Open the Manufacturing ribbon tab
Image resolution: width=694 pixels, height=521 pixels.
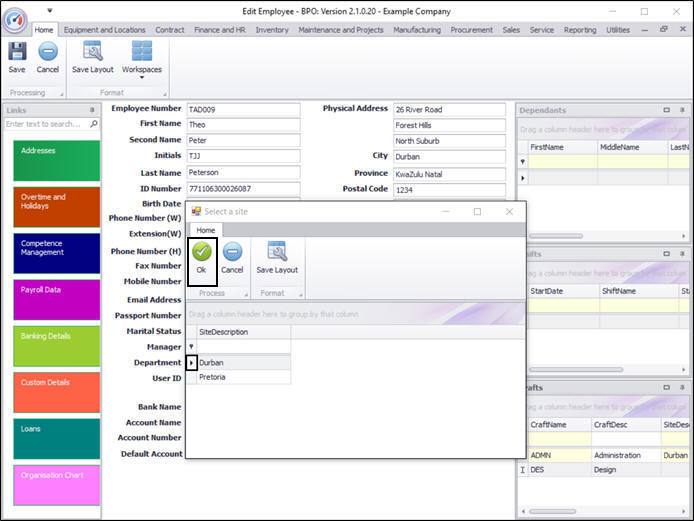tap(417, 30)
